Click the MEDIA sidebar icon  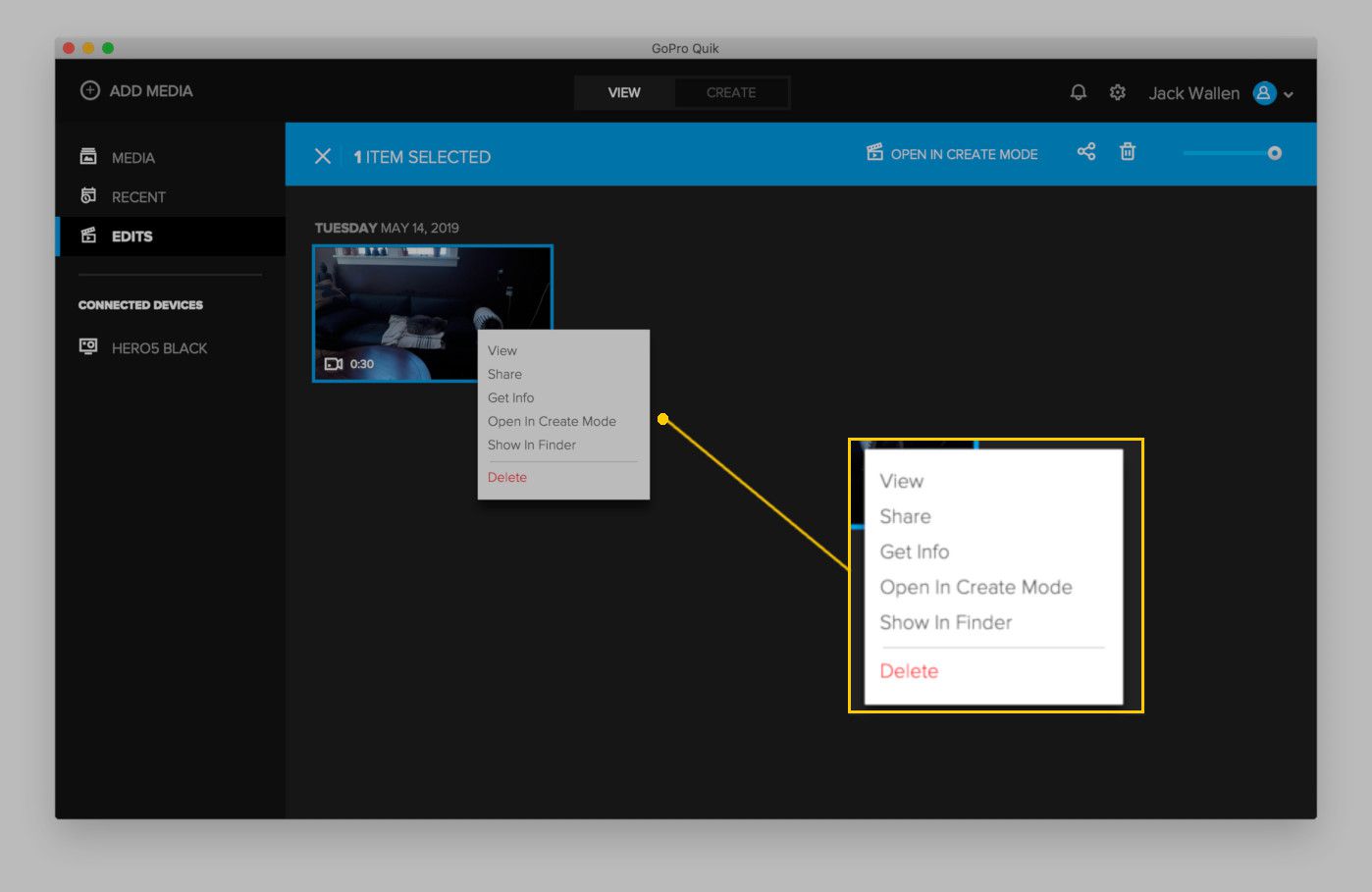pyautogui.click(x=88, y=156)
